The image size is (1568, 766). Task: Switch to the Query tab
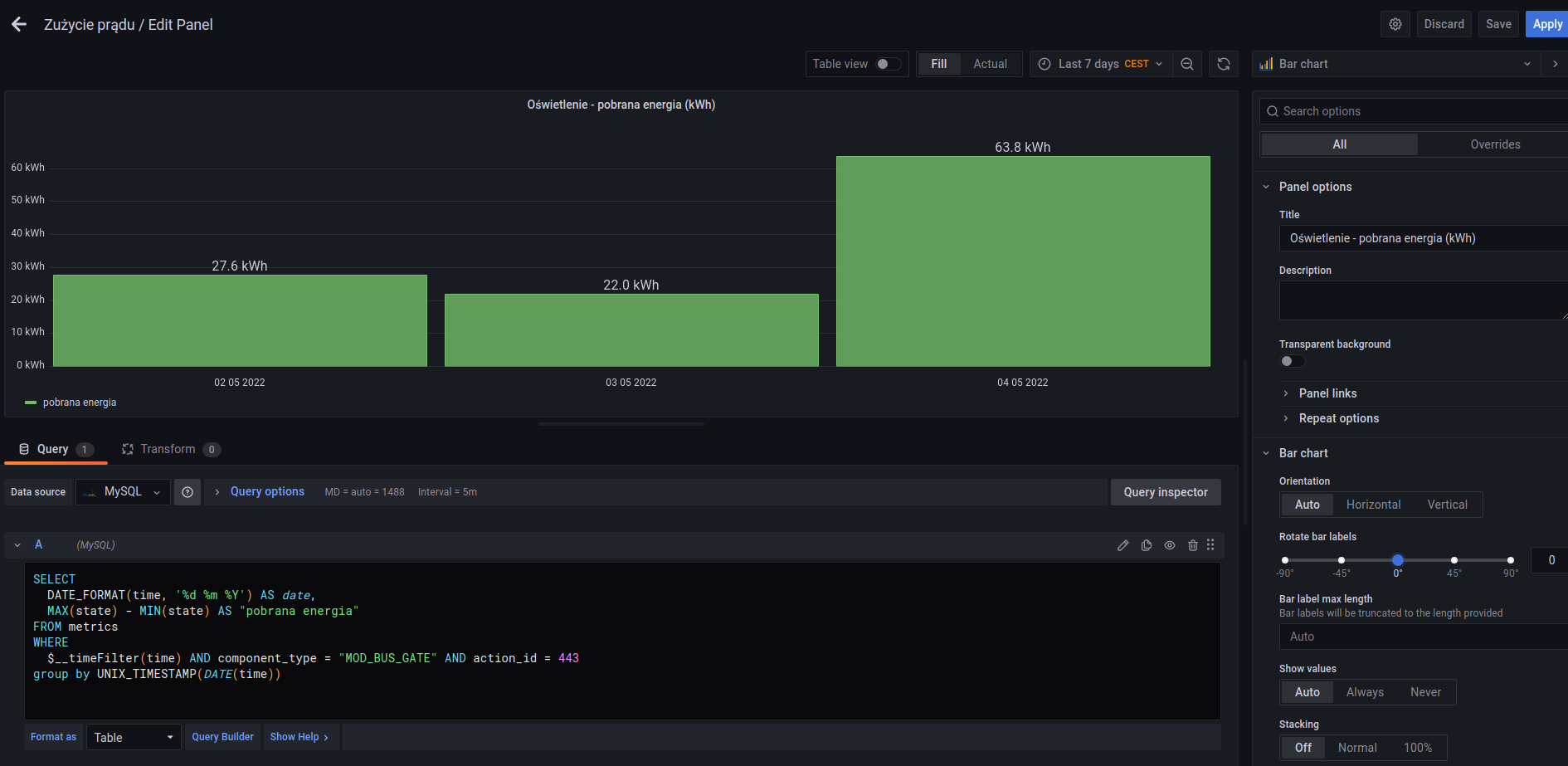56,449
